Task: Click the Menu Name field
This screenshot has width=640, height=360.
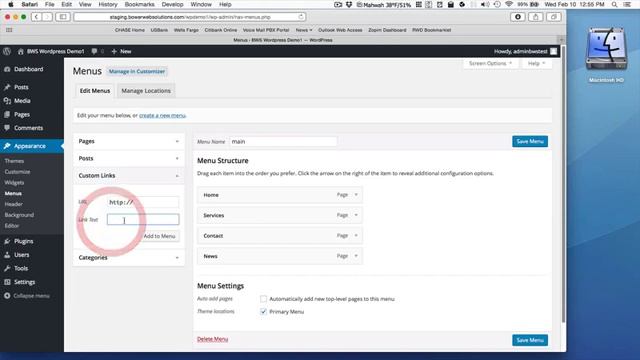Action: click(x=283, y=142)
